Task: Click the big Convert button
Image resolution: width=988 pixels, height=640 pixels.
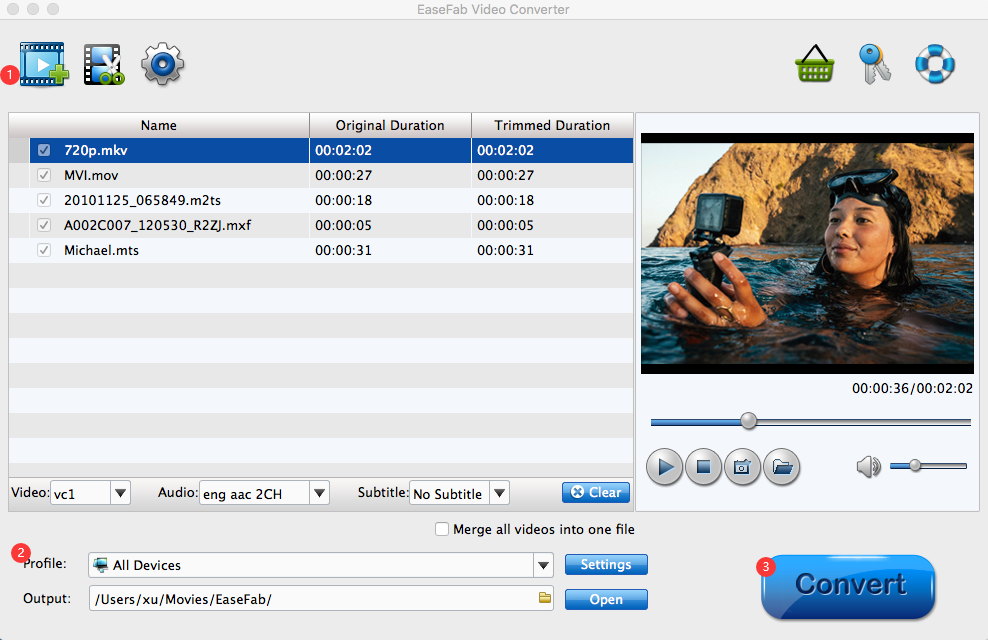Action: [x=848, y=586]
